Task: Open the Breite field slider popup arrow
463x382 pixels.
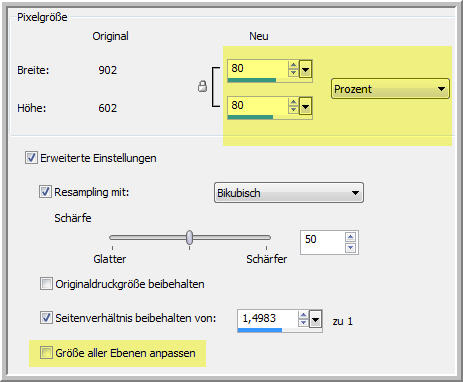Action: tap(305, 69)
